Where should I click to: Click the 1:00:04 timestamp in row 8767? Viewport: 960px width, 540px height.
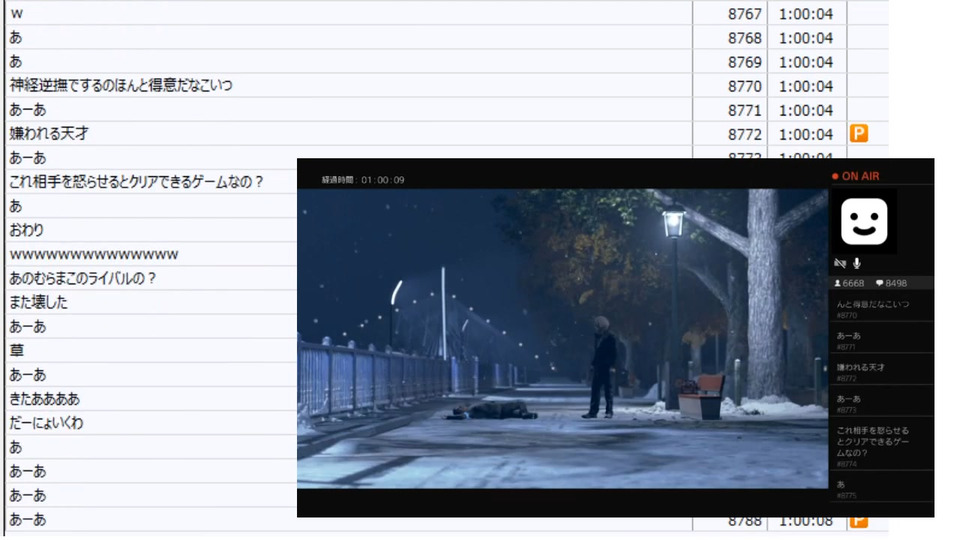tap(806, 13)
